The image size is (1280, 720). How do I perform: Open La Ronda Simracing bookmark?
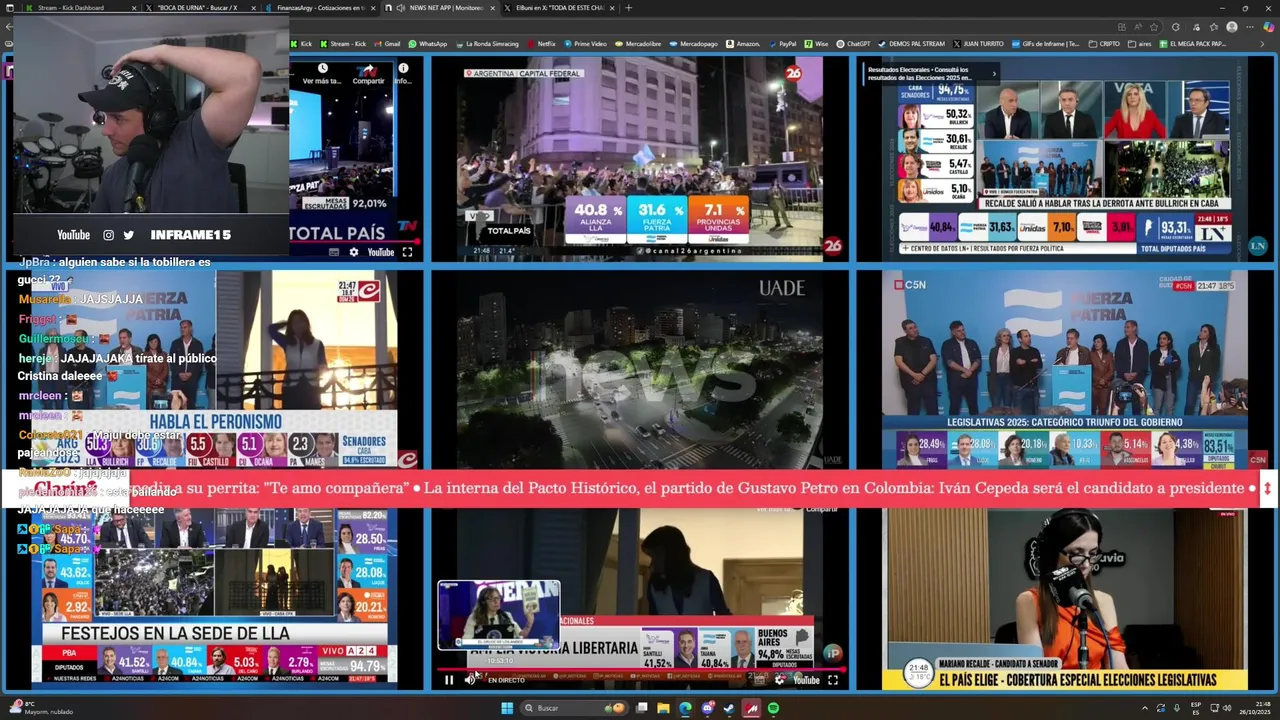point(487,44)
